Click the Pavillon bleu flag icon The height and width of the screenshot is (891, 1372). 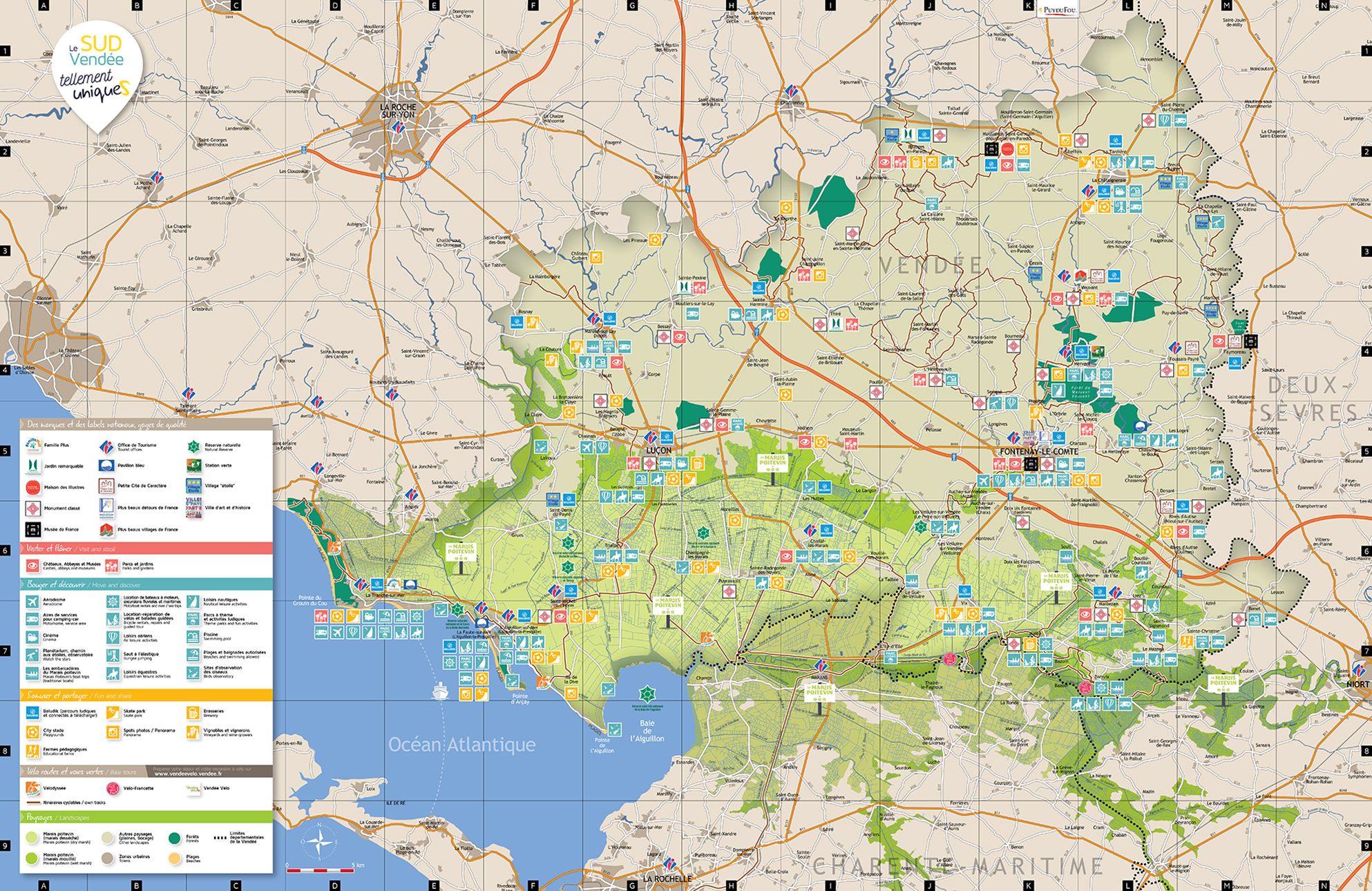pyautogui.click(x=106, y=466)
